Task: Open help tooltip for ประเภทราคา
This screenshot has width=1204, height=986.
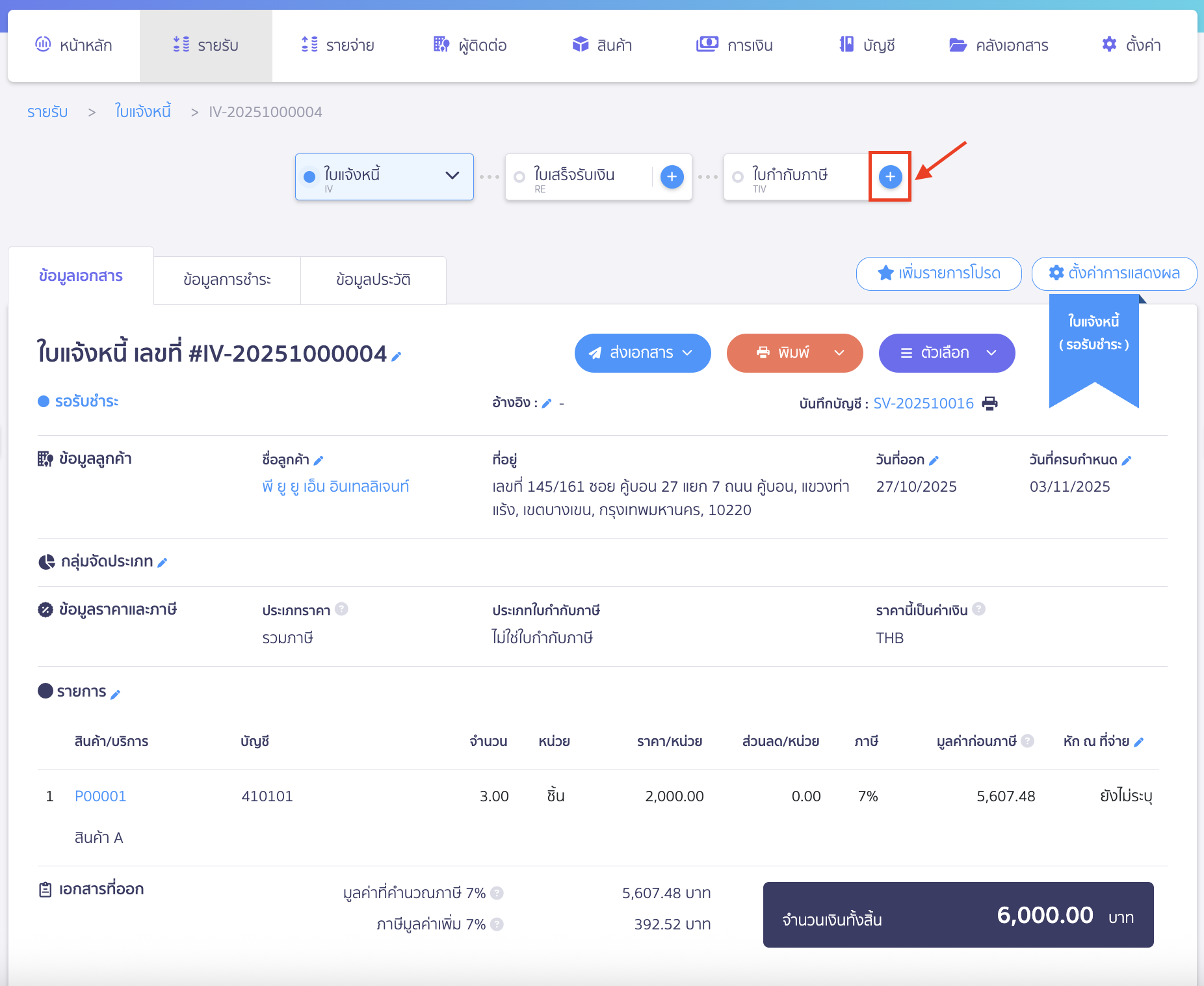Action: pos(341,609)
